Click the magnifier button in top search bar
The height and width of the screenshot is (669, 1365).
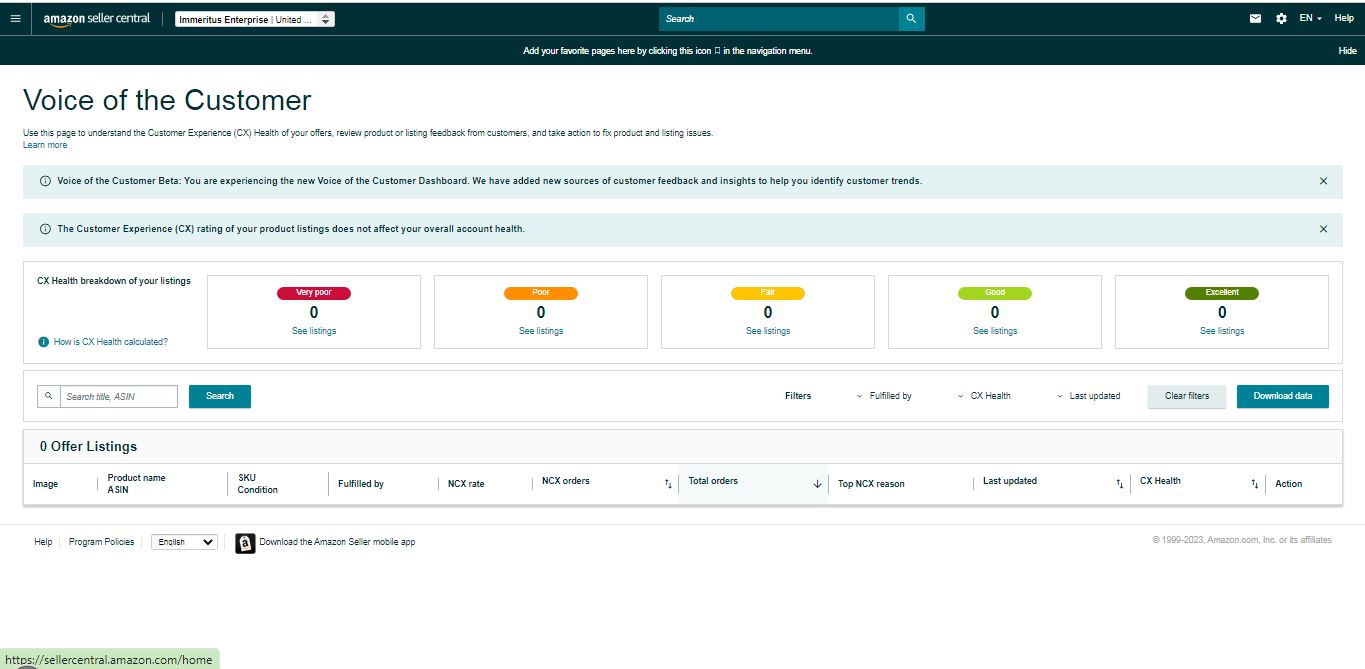click(911, 19)
